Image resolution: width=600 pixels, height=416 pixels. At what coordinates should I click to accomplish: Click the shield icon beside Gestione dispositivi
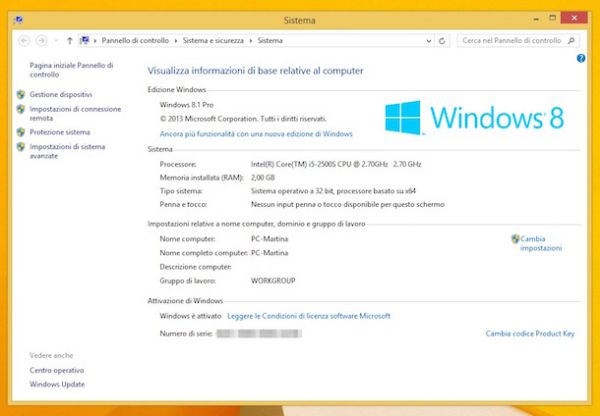pos(21,94)
